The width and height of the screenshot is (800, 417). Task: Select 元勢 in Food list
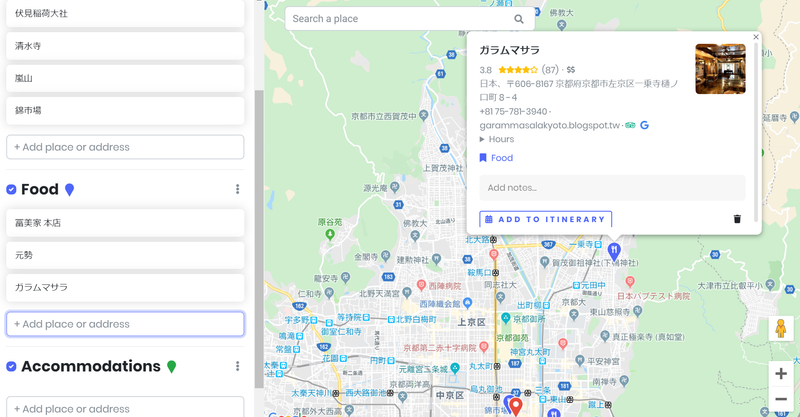125,255
